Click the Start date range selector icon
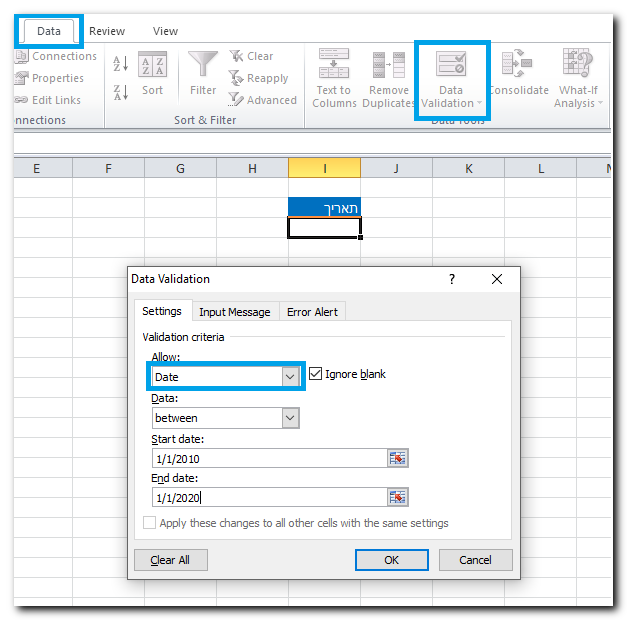Viewport: 627px width, 620px height. [398, 458]
